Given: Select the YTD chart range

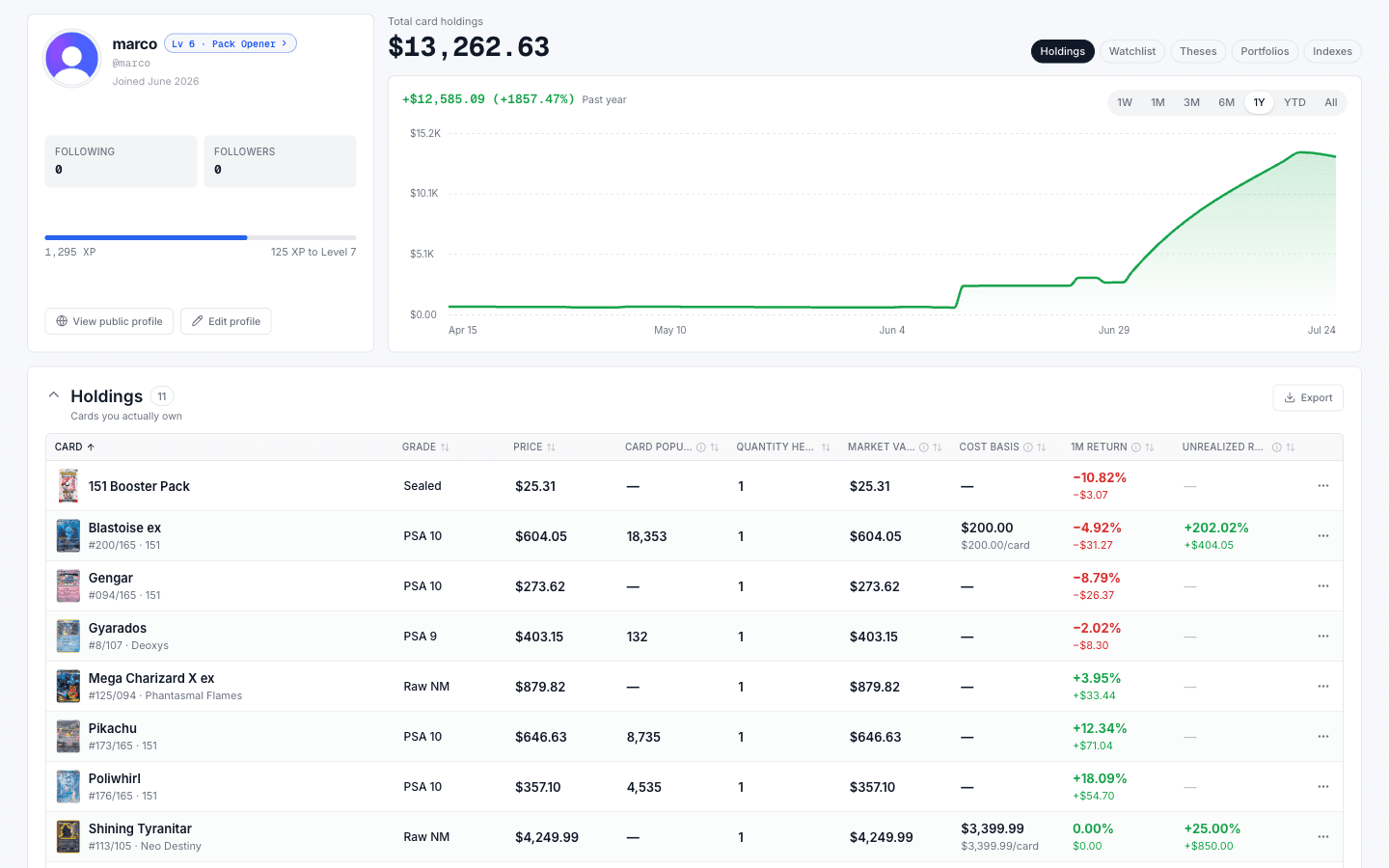Looking at the screenshot, I should (1294, 102).
